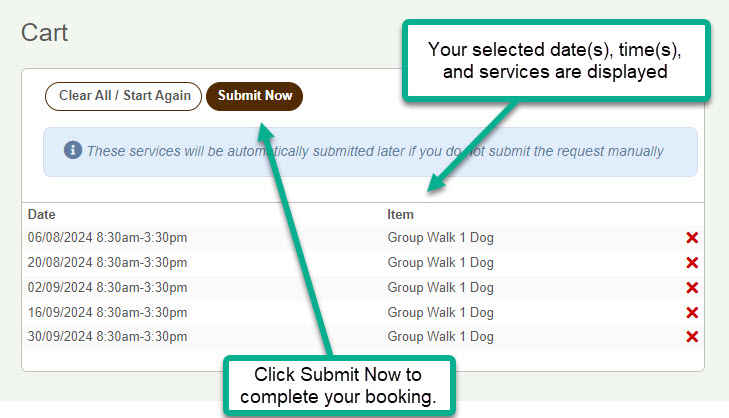Remove the 30/09/2024 cart entry
This screenshot has height=418, width=729.
pos(692,337)
